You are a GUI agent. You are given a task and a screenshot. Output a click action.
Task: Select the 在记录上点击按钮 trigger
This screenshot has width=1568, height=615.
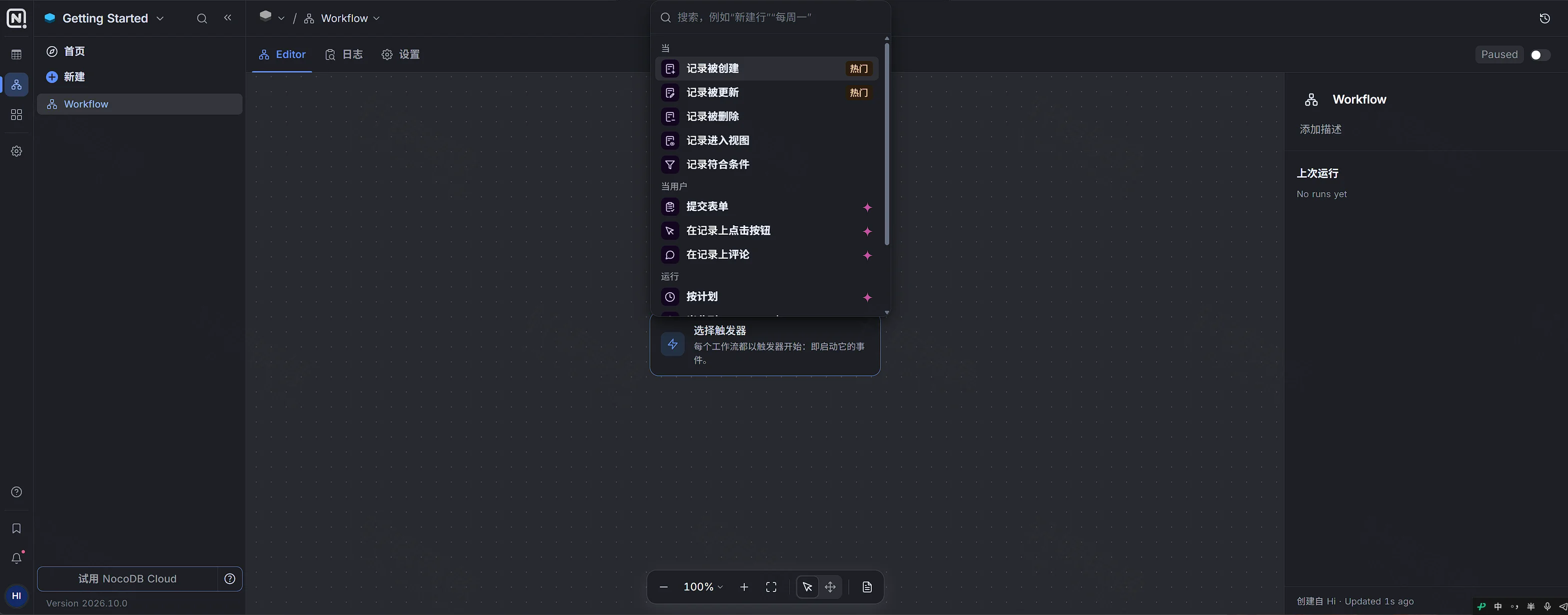767,231
